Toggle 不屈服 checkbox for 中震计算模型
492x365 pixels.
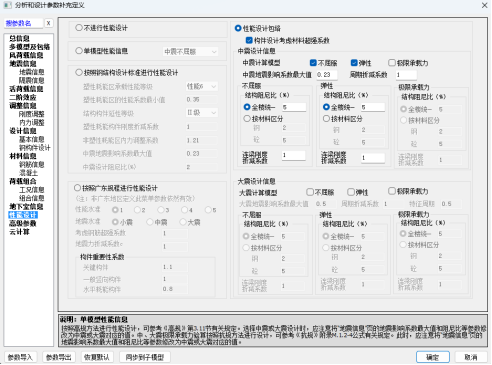point(313,63)
